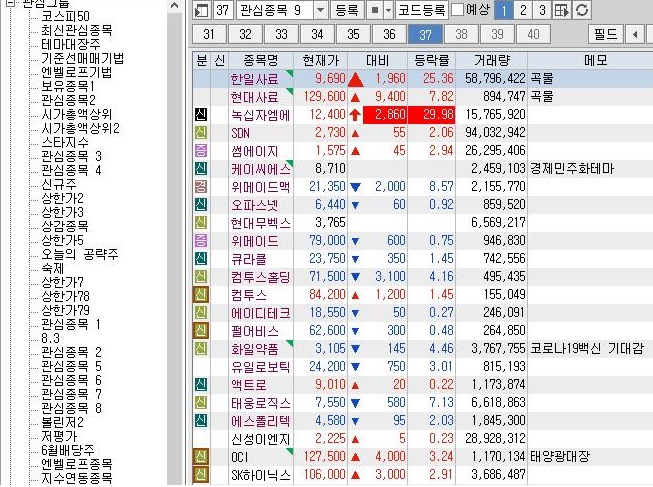
Task: Select 엔벨로프기법 in the group tree
Action: [x=77, y=72]
